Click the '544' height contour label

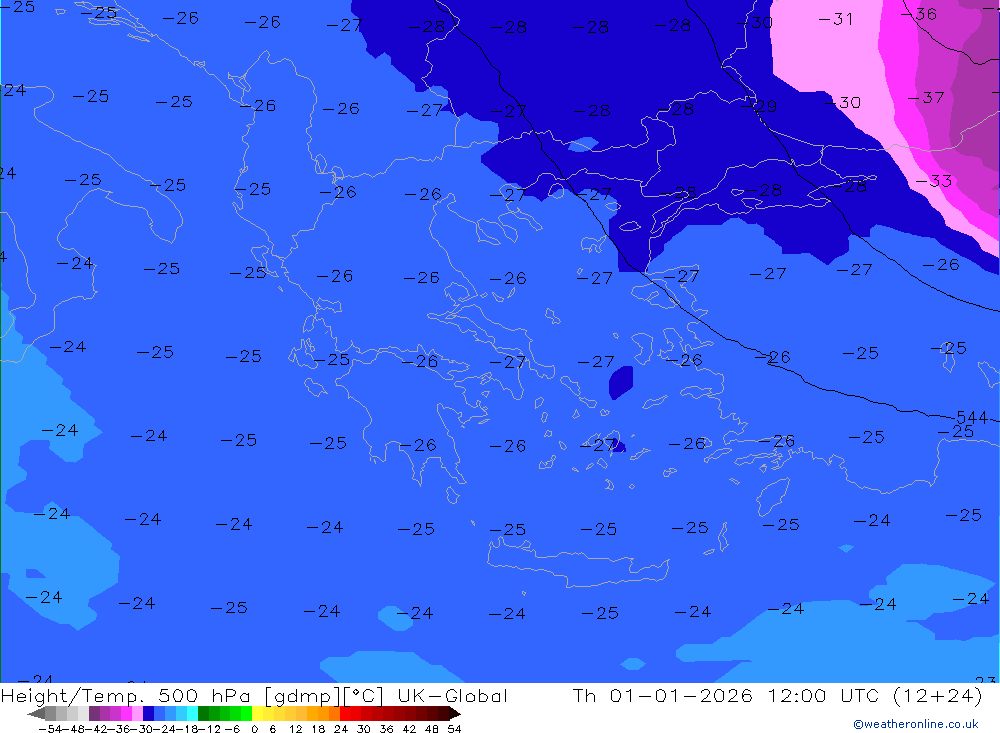(x=972, y=417)
